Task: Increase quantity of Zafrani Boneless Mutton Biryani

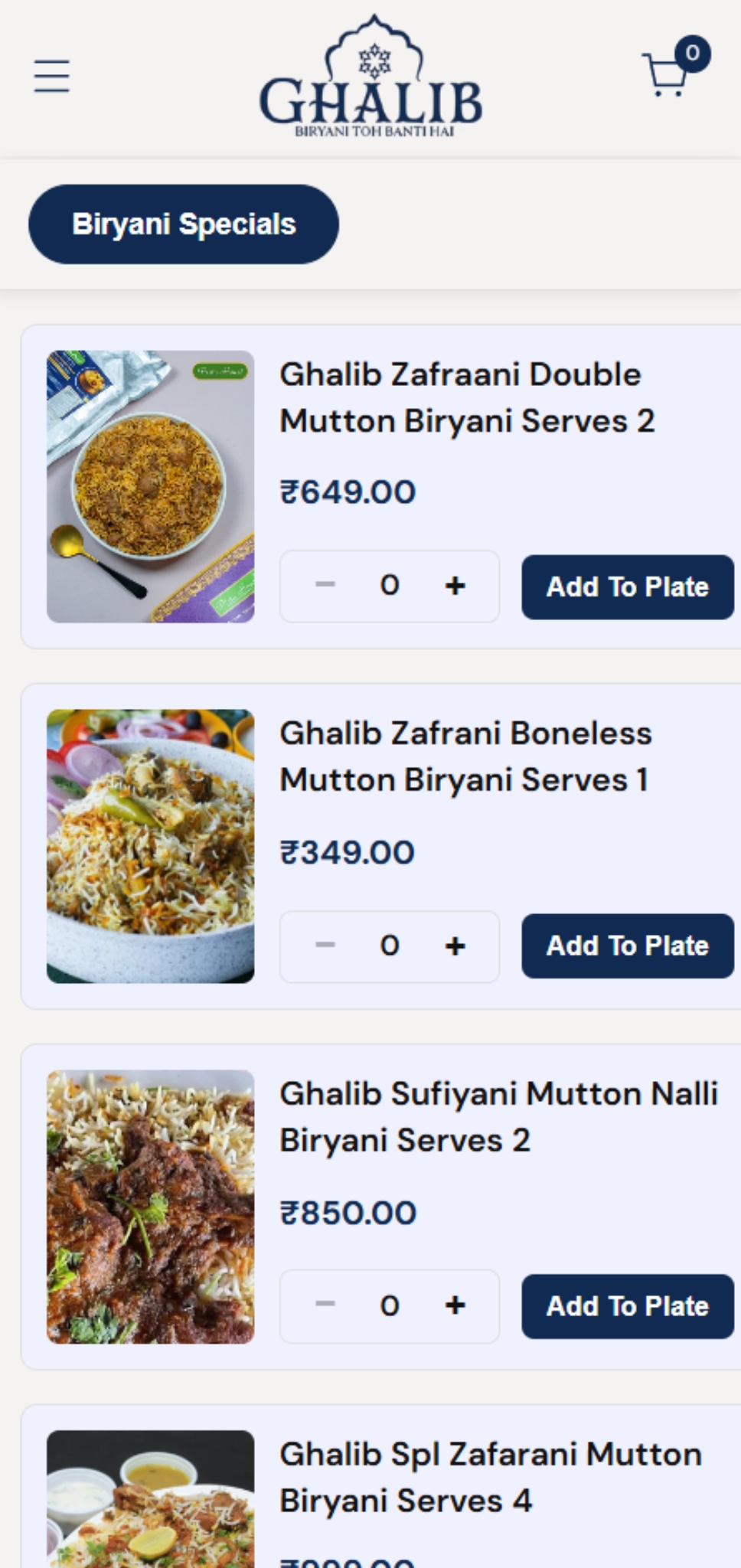Action: click(x=455, y=946)
